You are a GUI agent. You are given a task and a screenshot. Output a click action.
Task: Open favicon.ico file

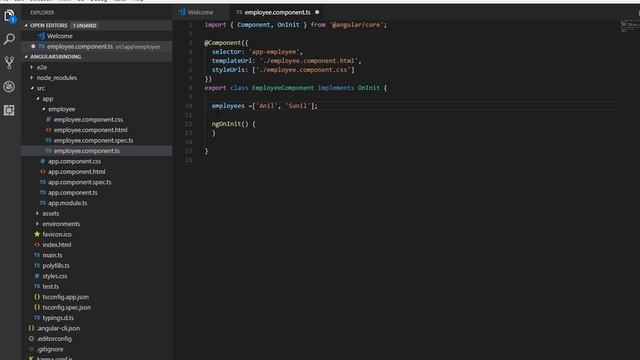click(97, 234)
